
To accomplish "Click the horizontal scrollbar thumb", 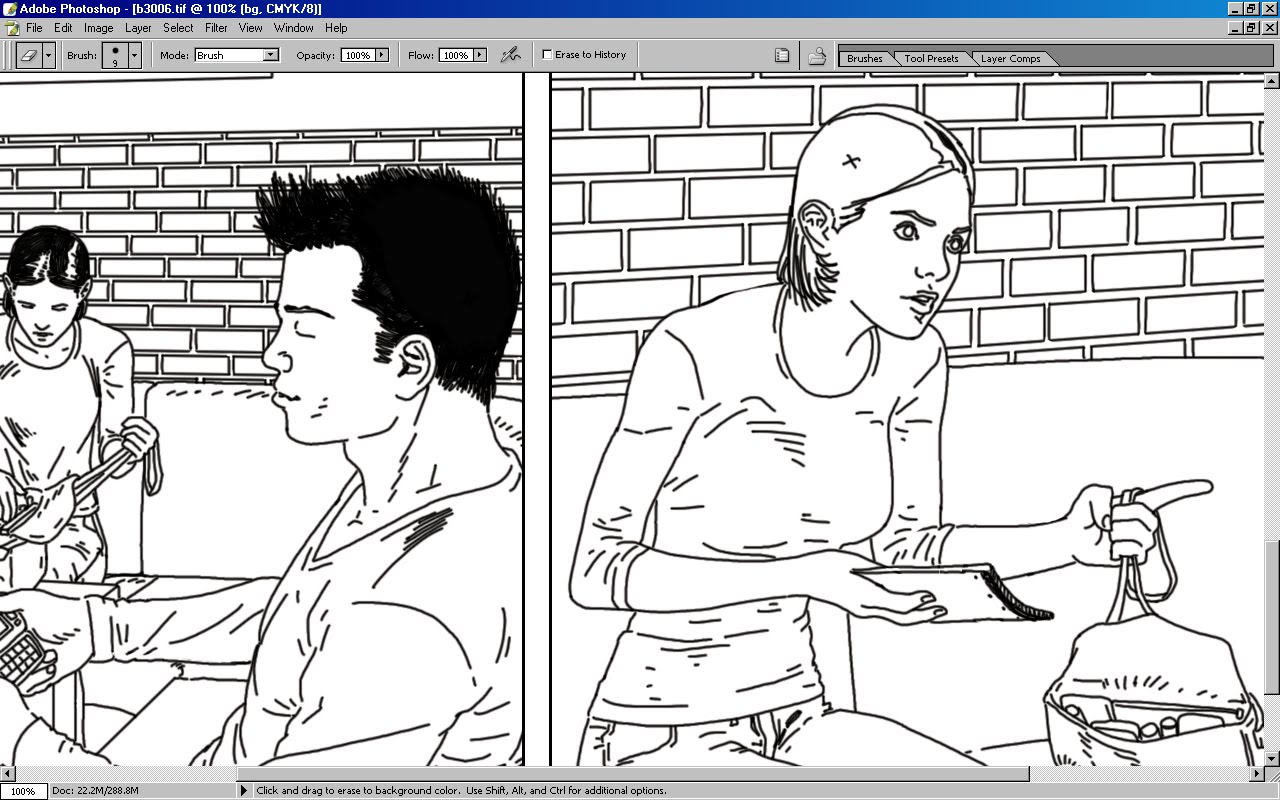I will (632, 774).
